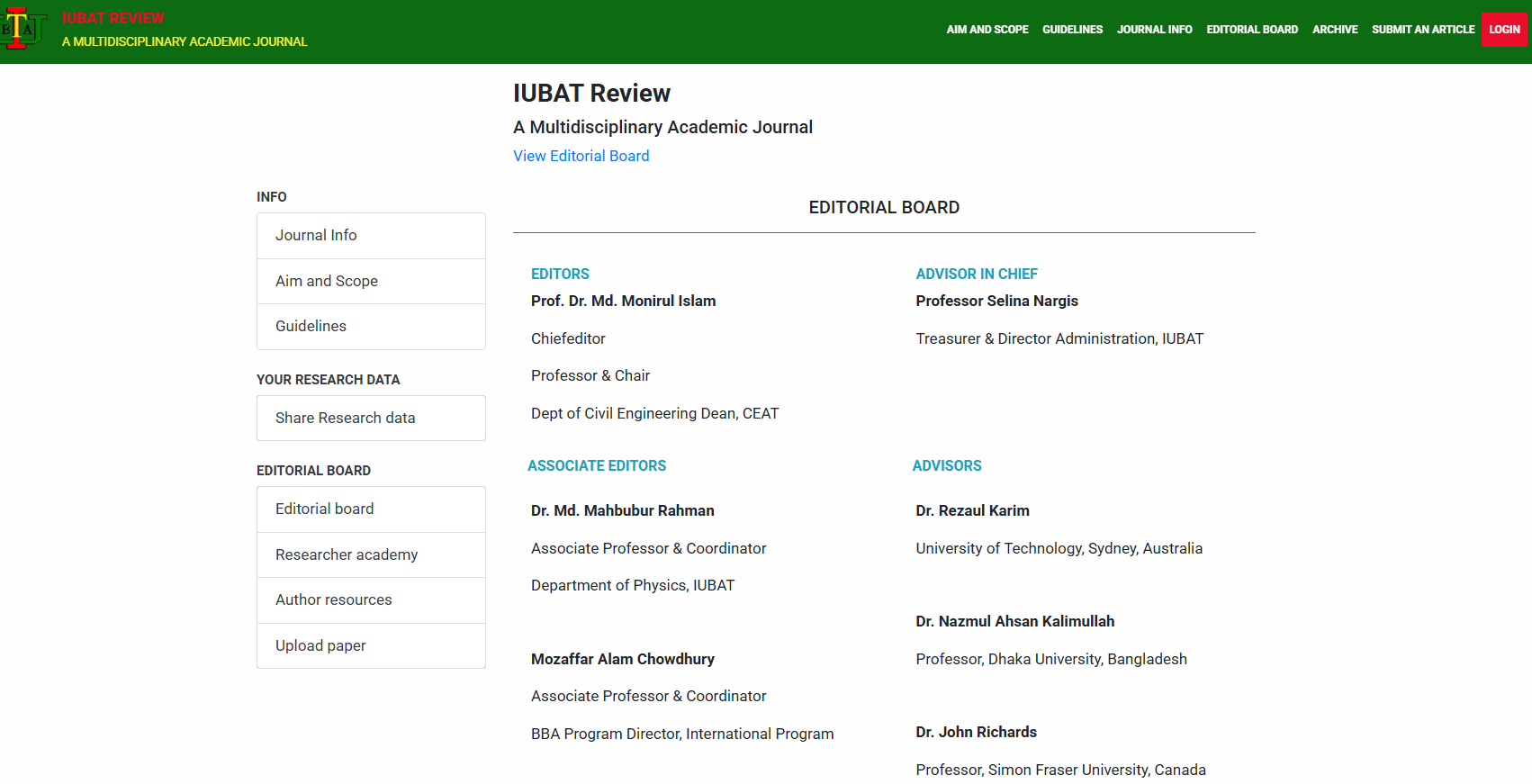The image size is (1532, 784).
Task: Select the name Dr. John Richards
Action: [976, 732]
